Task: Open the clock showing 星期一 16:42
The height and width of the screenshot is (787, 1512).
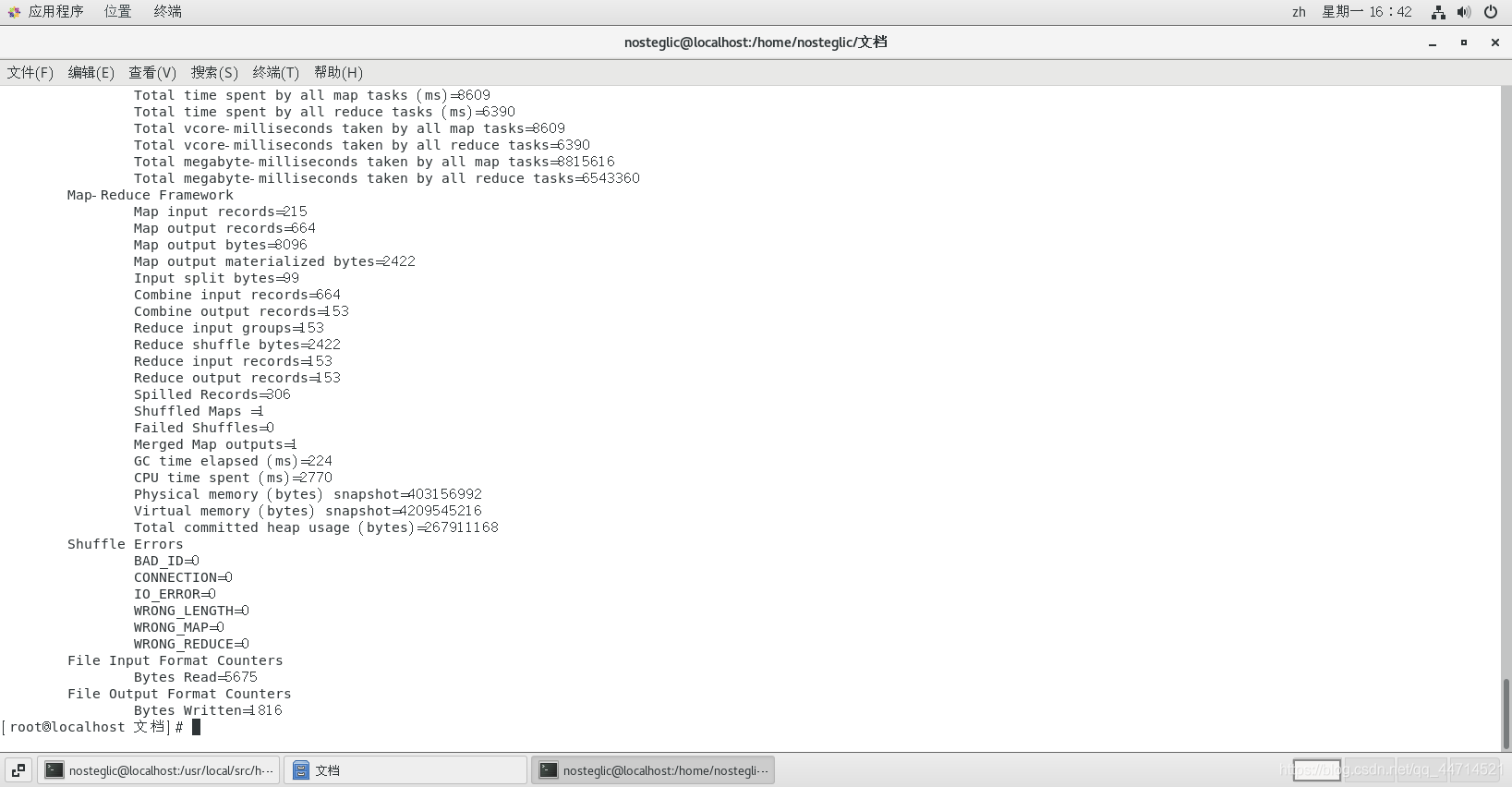Action: (1366, 12)
